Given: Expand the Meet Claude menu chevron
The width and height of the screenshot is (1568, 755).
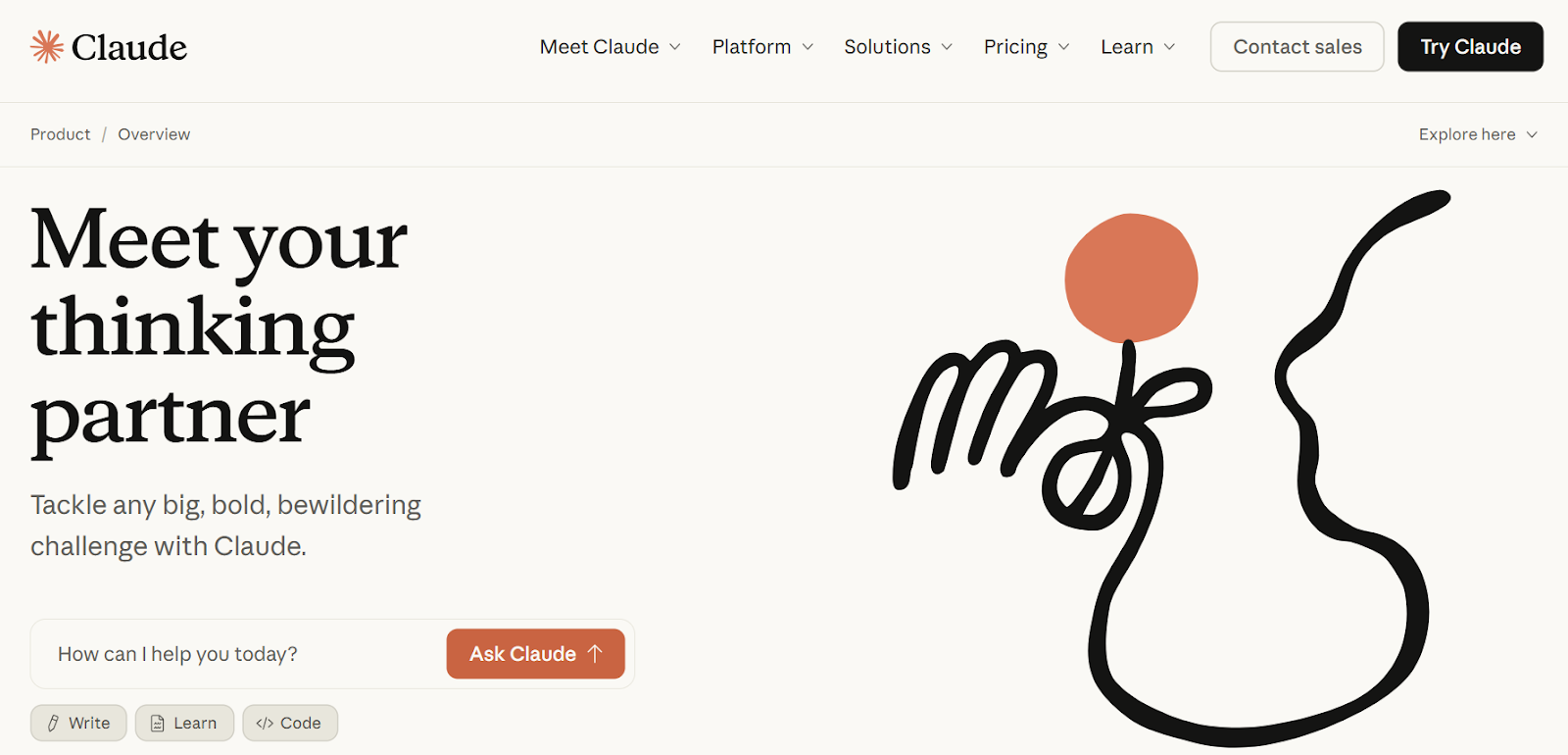Looking at the screenshot, I should click(675, 47).
